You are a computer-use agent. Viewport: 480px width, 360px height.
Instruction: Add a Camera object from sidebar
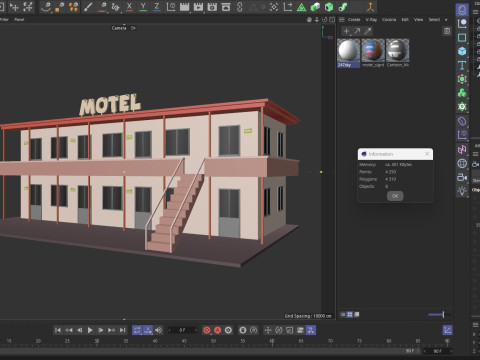tap(462, 177)
